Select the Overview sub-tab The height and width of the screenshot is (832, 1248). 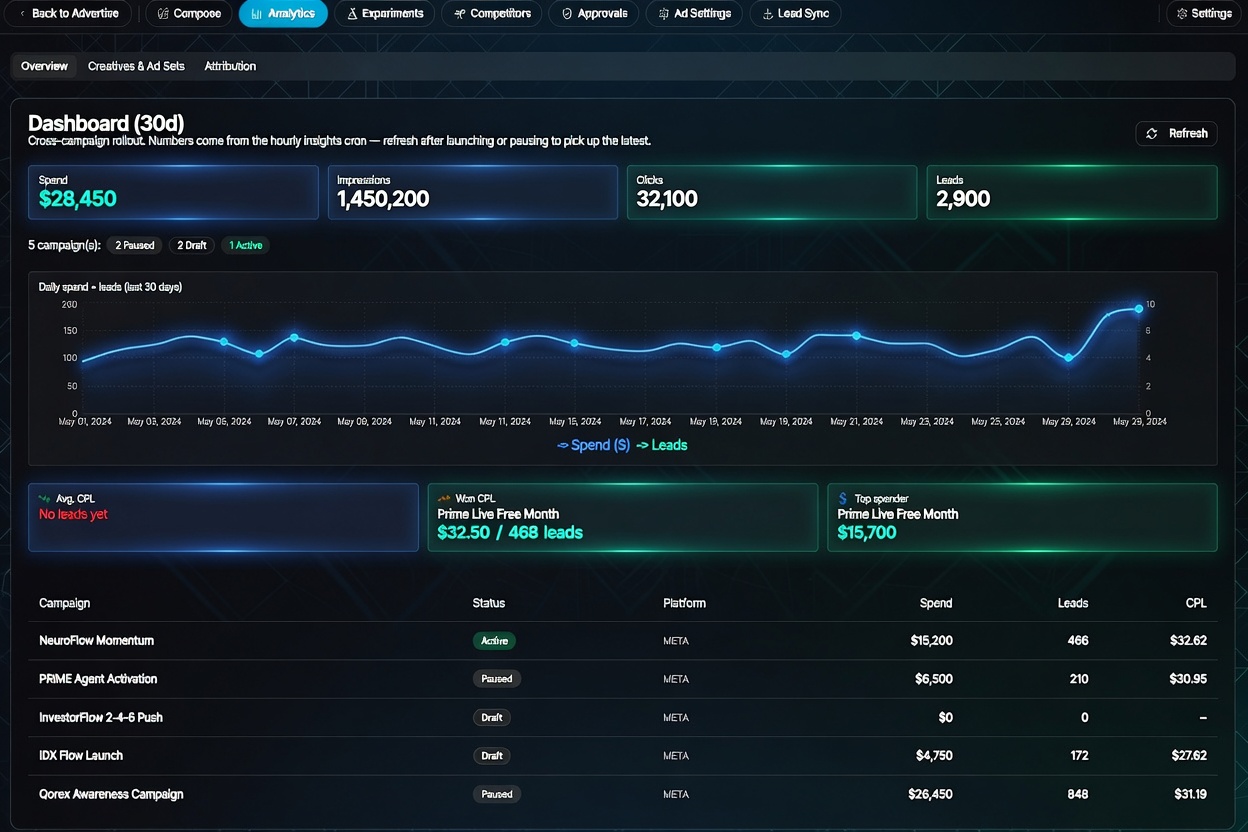click(x=45, y=66)
